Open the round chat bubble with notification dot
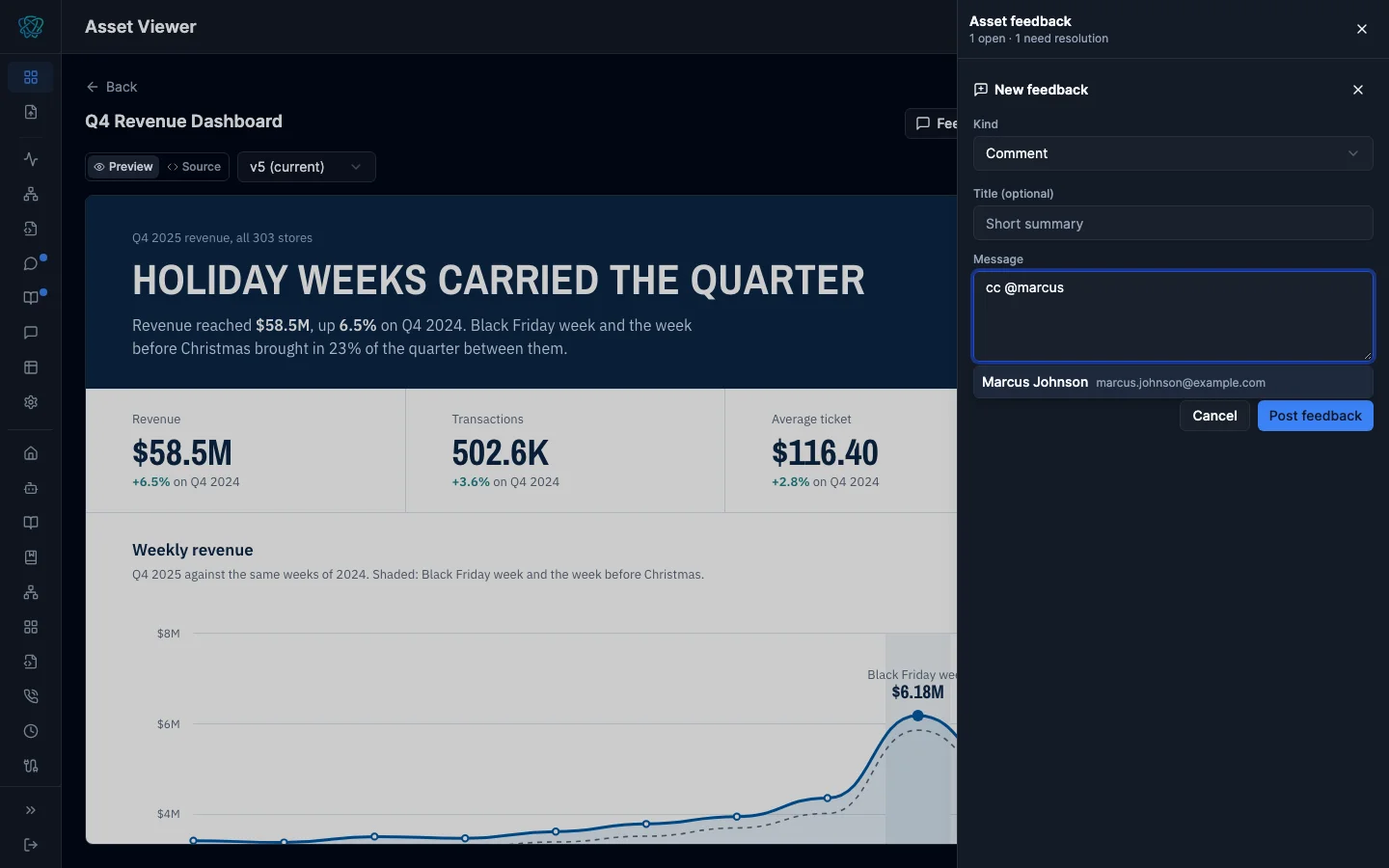 click(31, 263)
